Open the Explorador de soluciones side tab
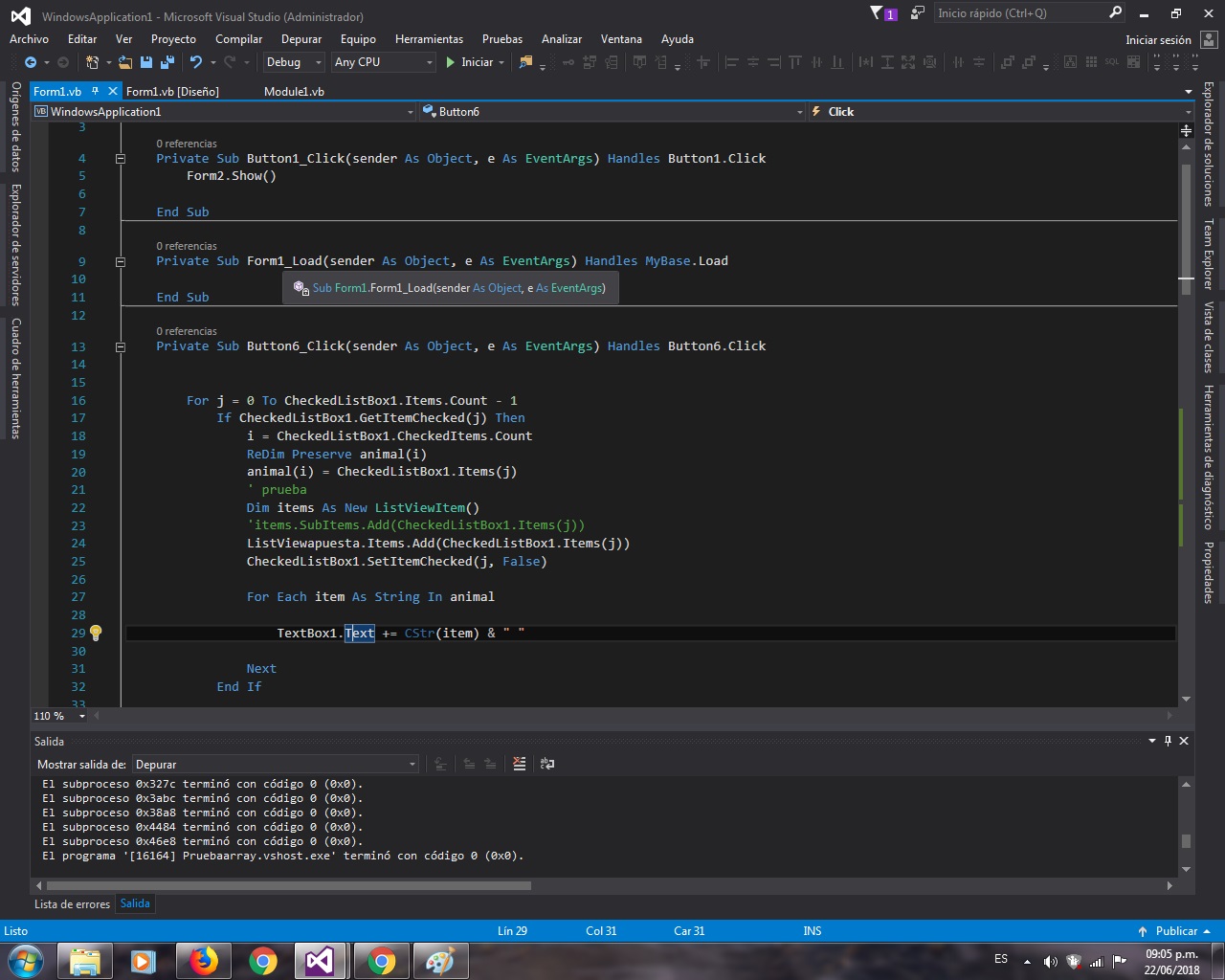This screenshot has height=980, width=1225. click(1209, 144)
